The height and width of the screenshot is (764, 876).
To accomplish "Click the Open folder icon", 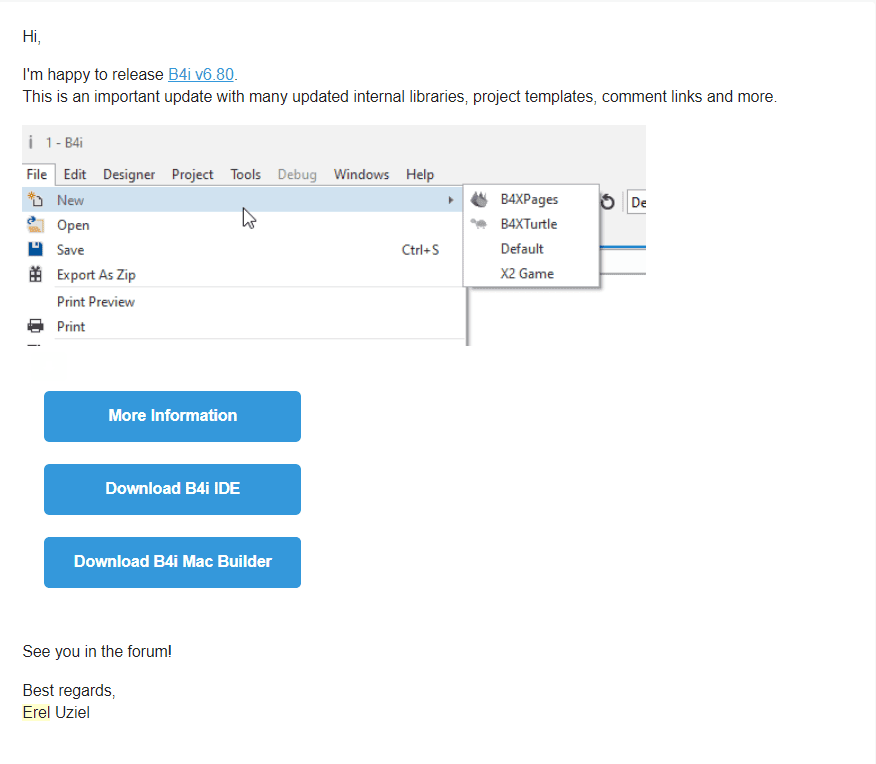I will coord(35,225).
